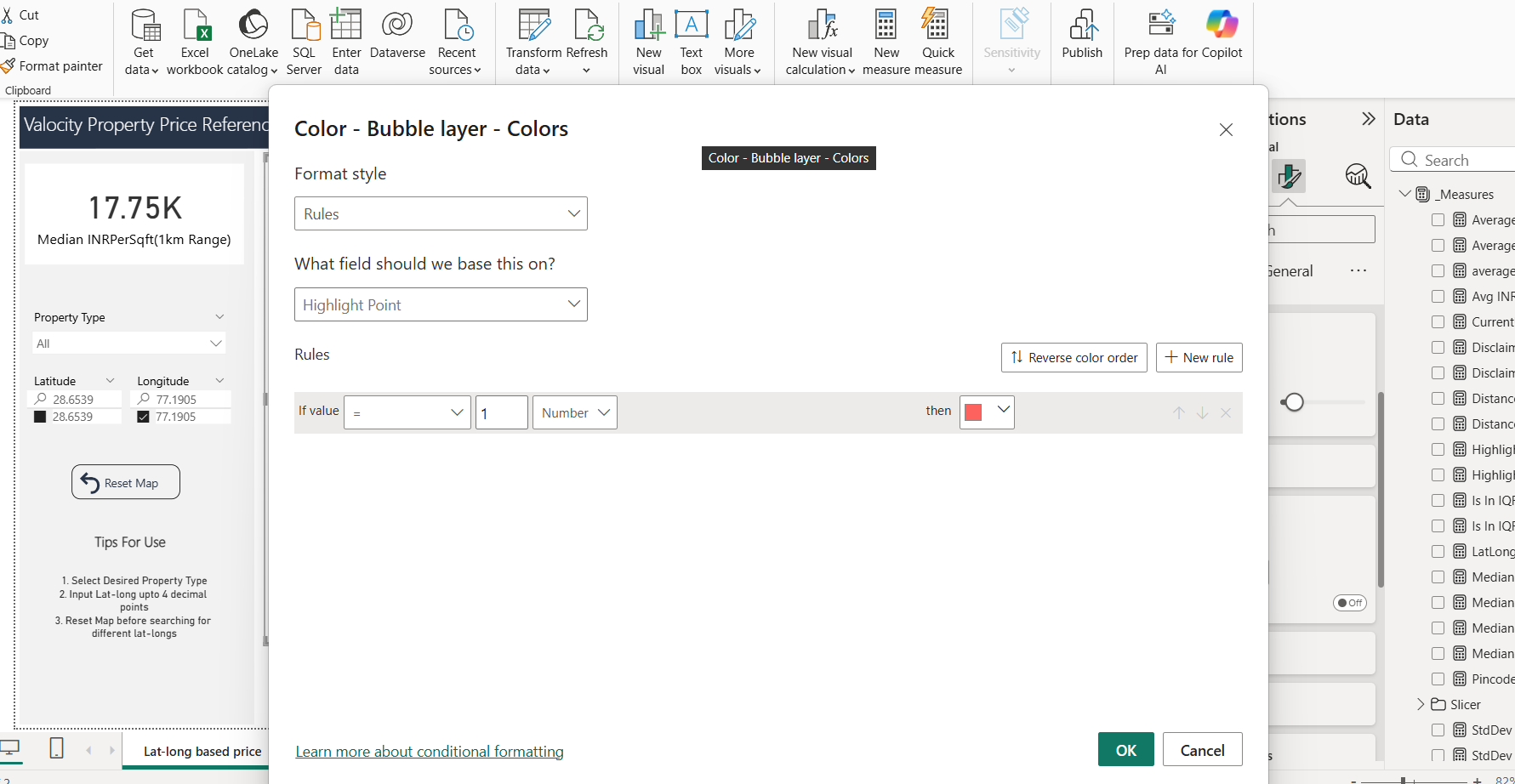Insert a New visual
1515x784 pixels.
point(648,43)
